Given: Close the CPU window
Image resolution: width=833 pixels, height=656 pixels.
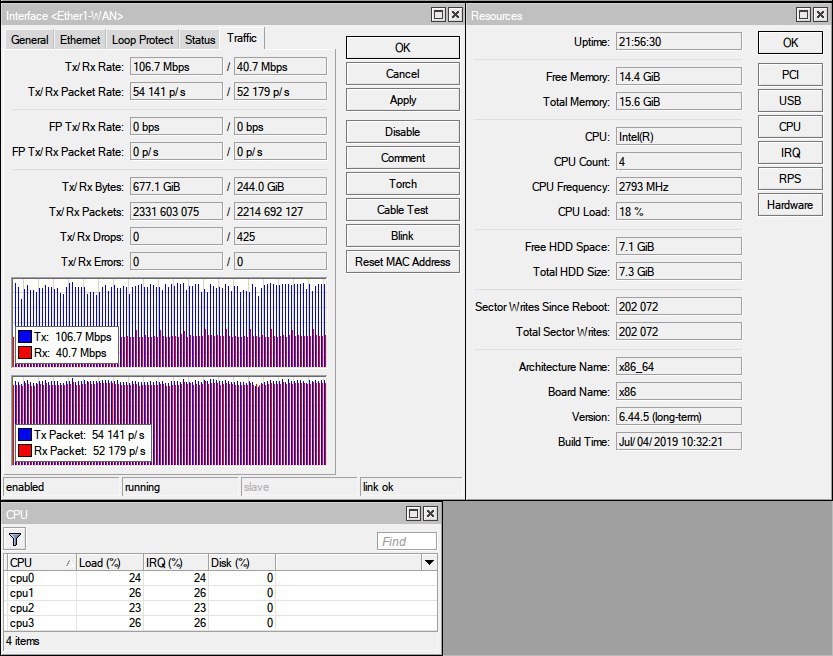Looking at the screenshot, I should (x=430, y=514).
